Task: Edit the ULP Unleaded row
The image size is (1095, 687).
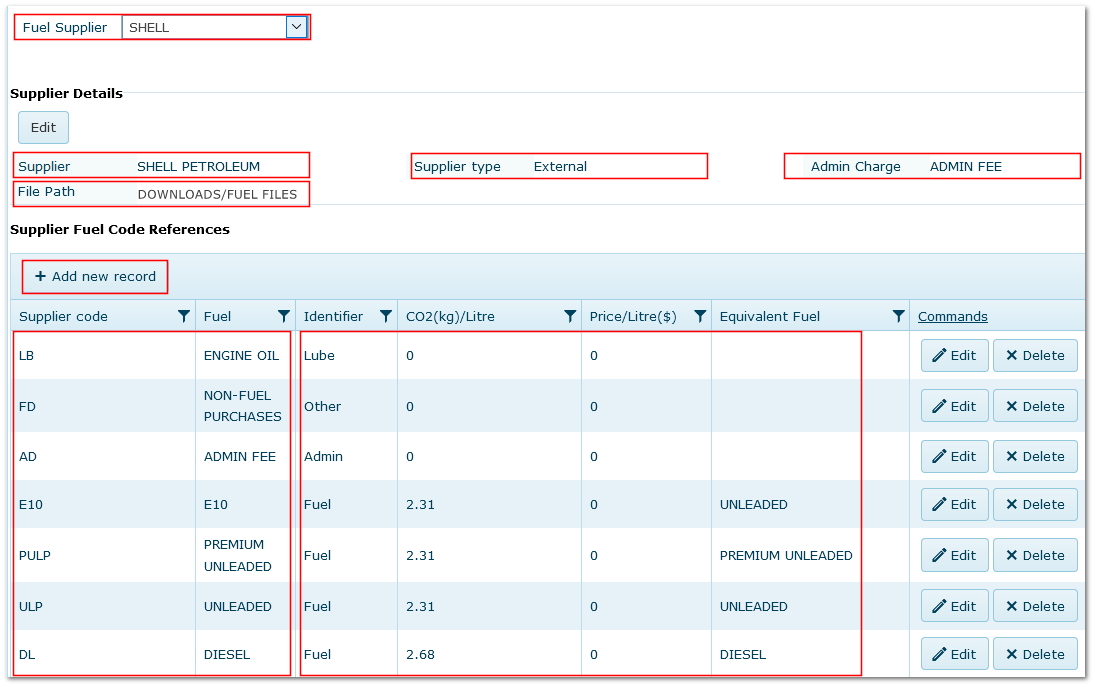Action: click(955, 607)
